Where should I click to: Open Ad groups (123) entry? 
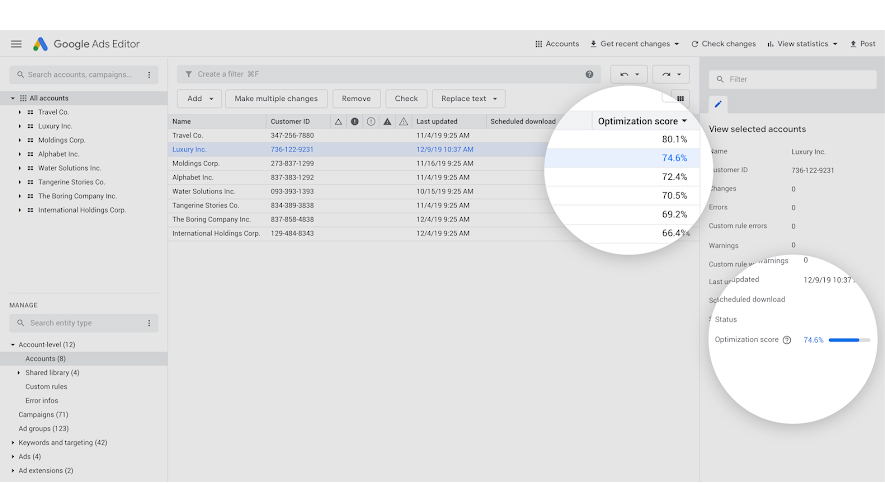pos(43,429)
